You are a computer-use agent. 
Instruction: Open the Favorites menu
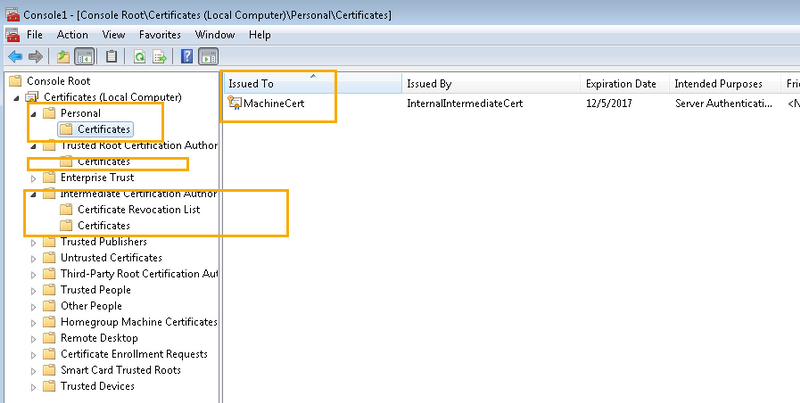pos(160,35)
